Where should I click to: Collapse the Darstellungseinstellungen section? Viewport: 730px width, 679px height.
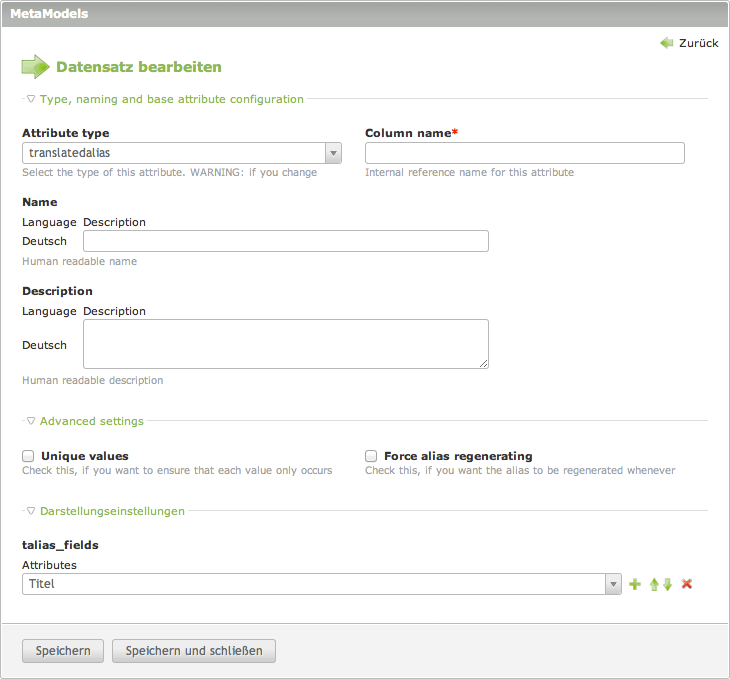click(112, 511)
